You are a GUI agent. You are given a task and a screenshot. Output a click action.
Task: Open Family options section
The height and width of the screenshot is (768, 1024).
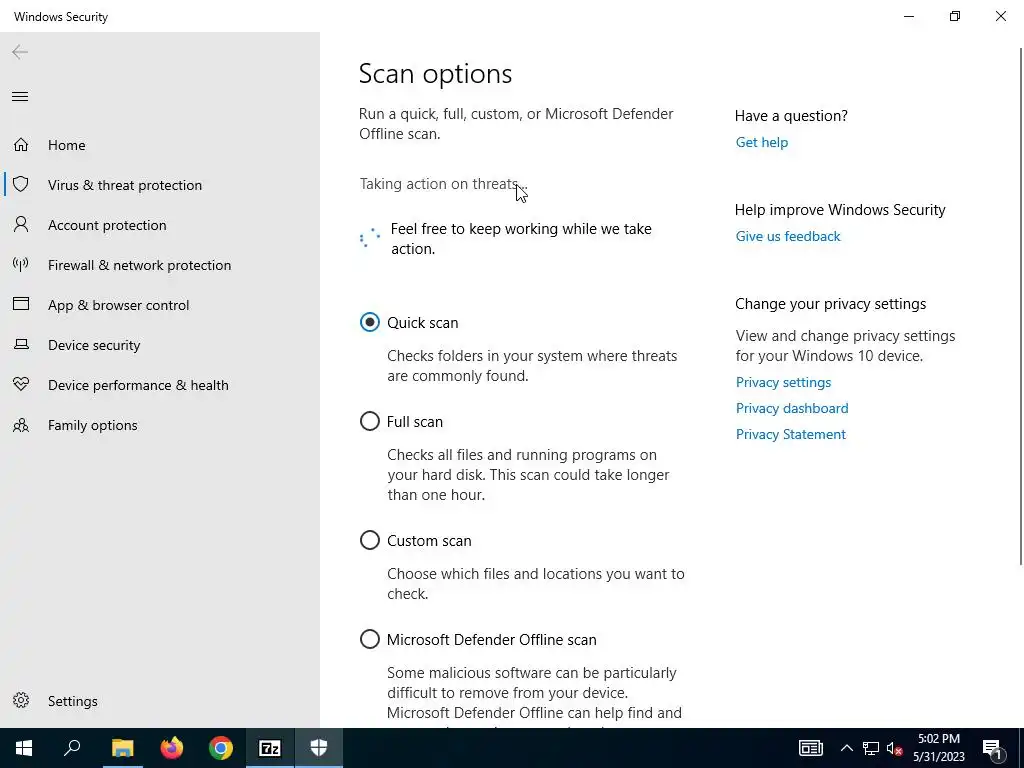[x=93, y=425]
